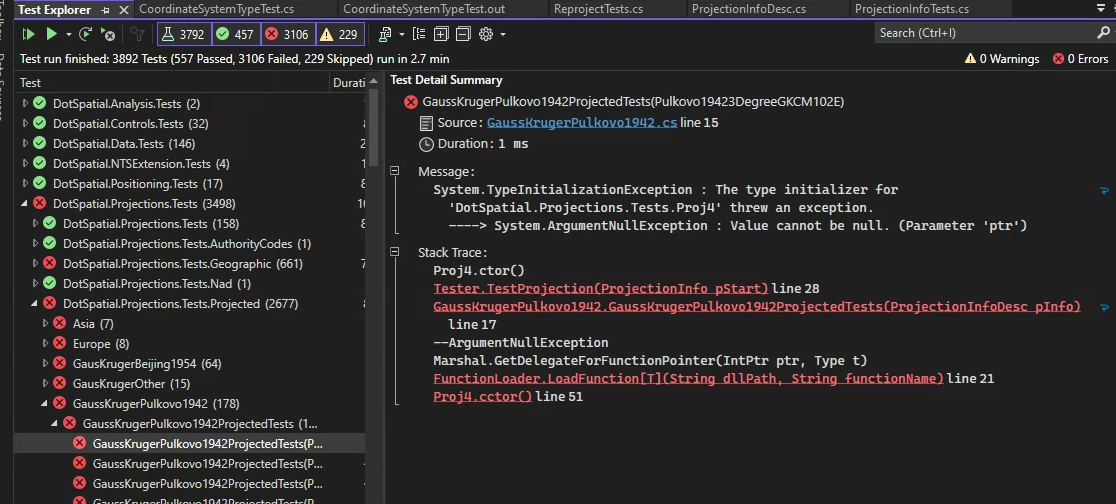Viewport: 1116px width, 504px height.
Task: Toggle the failed tests filter showing 3106
Action: click(288, 34)
